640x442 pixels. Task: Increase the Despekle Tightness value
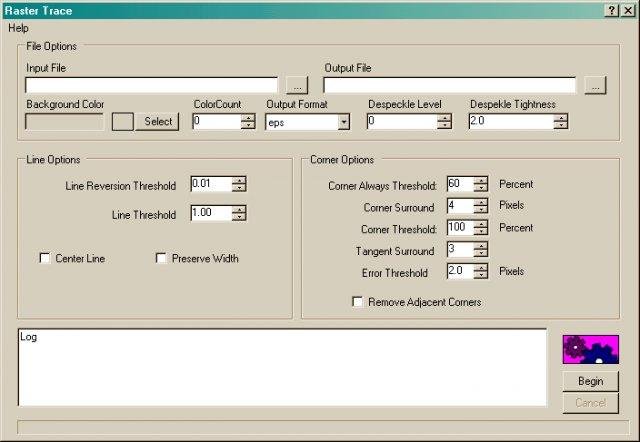point(561,118)
